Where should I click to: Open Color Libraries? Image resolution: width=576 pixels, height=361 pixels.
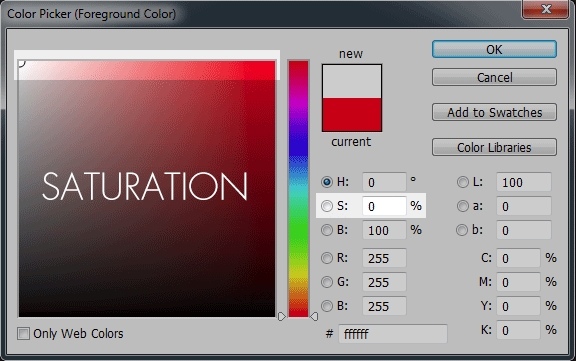click(494, 147)
